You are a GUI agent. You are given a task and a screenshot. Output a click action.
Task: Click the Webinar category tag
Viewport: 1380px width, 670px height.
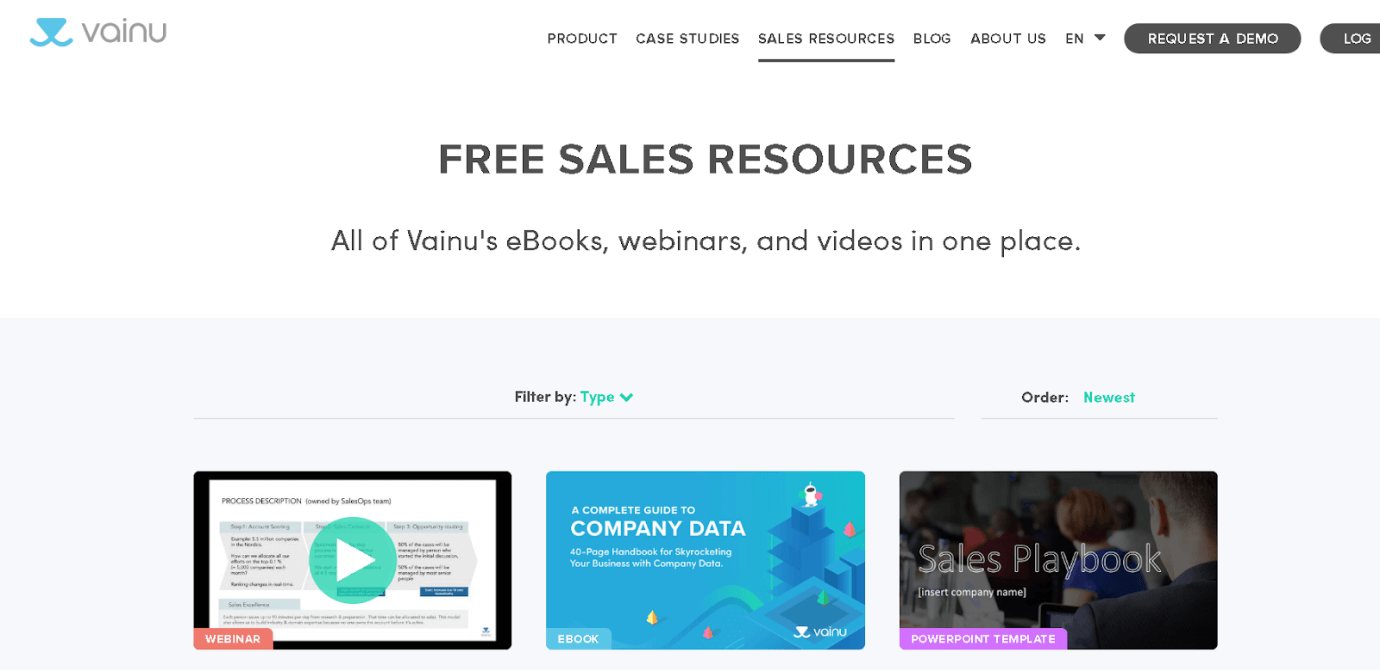pos(233,639)
